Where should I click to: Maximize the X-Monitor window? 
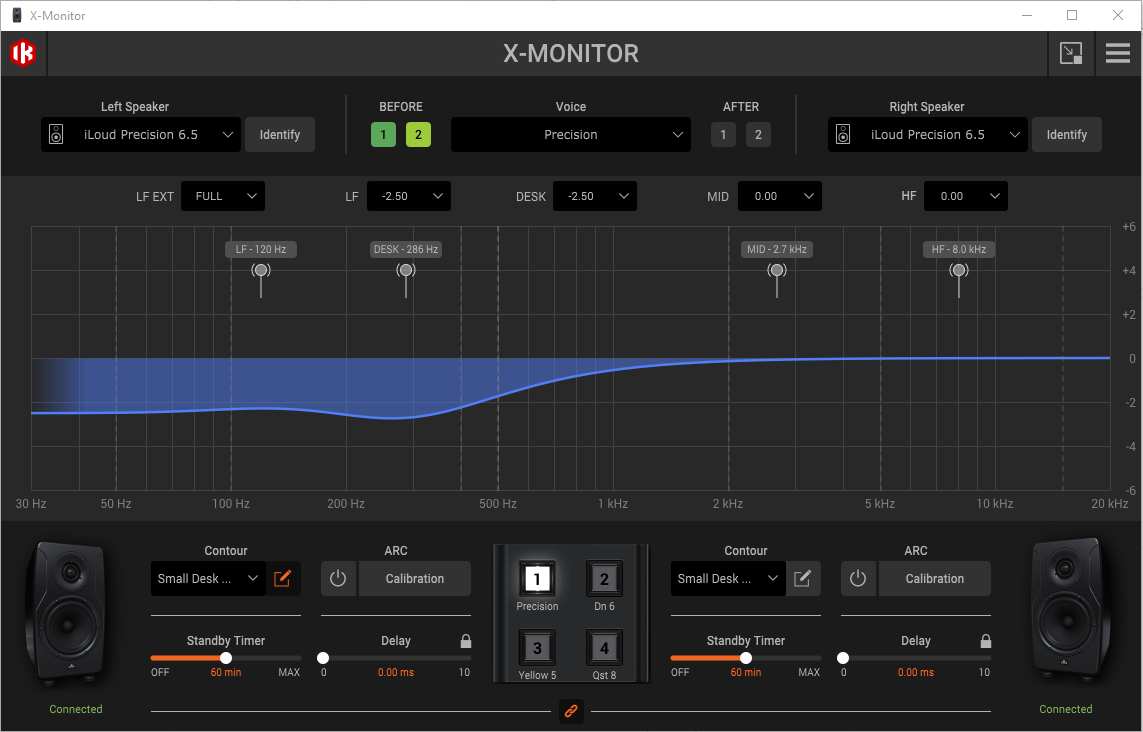1072,15
